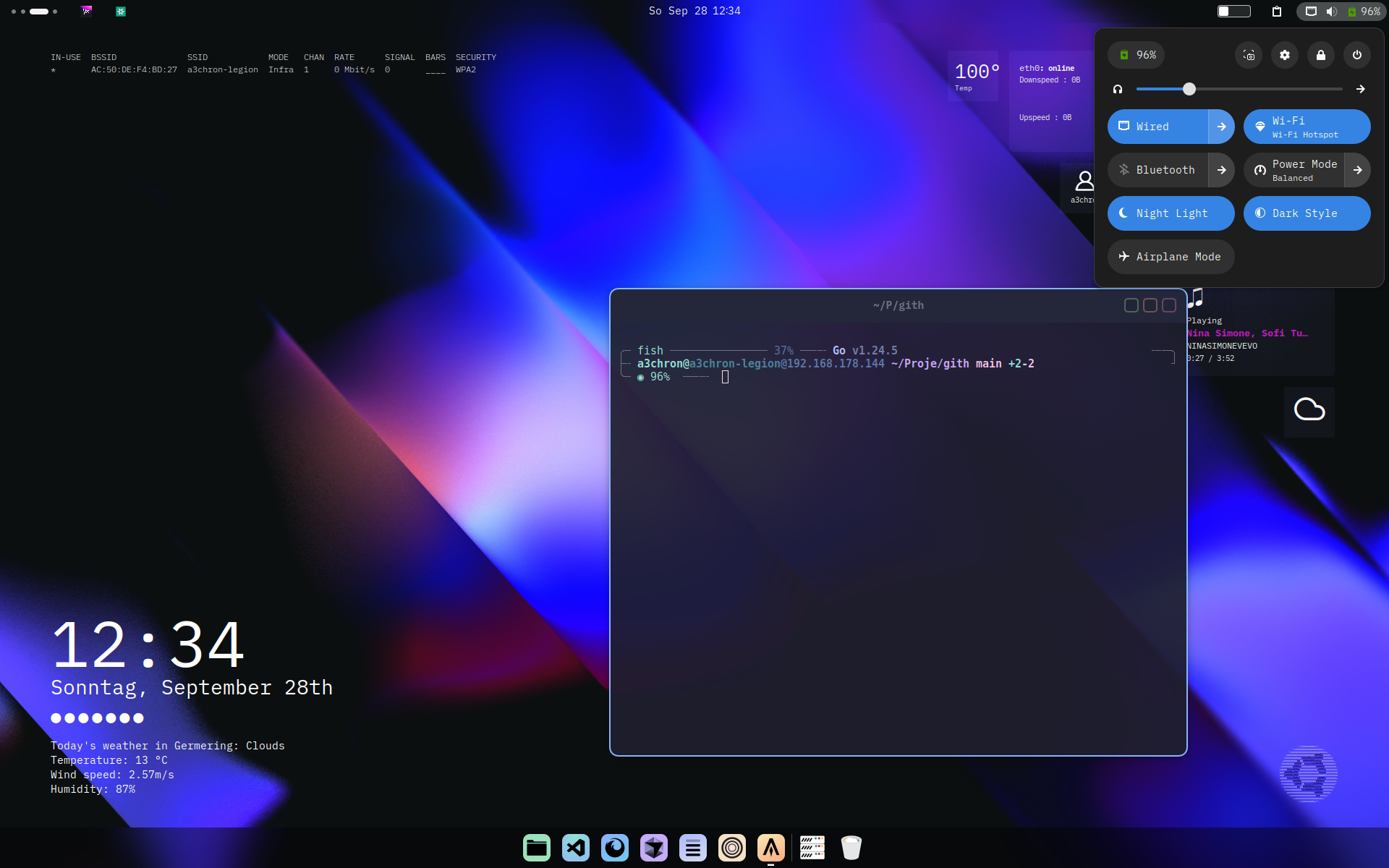Take a screenshot from quick settings
This screenshot has width=1389, height=868.
pyautogui.click(x=1249, y=55)
